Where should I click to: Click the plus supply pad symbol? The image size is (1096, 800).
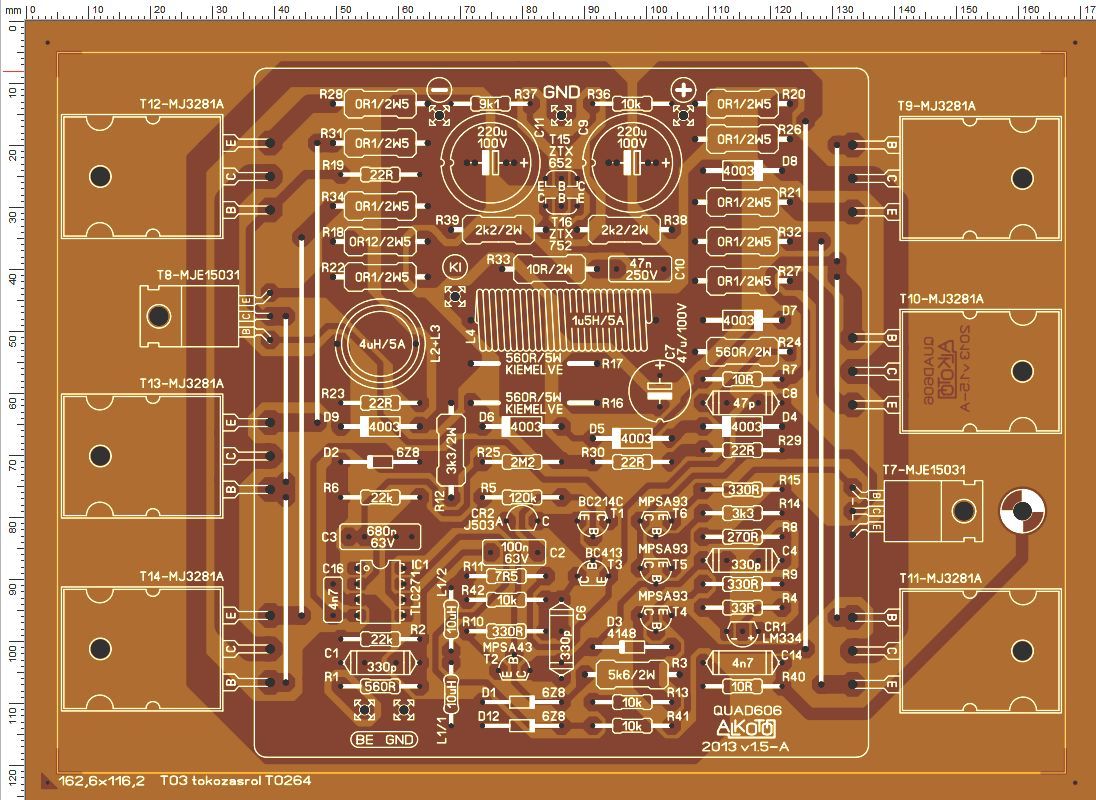[683, 90]
